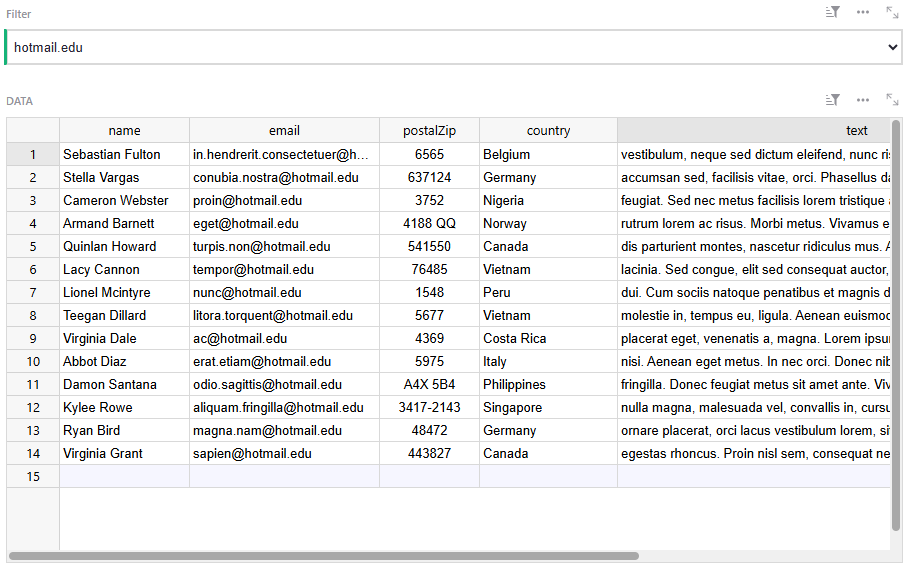Click the vertical scrollbar of the table

[897, 325]
